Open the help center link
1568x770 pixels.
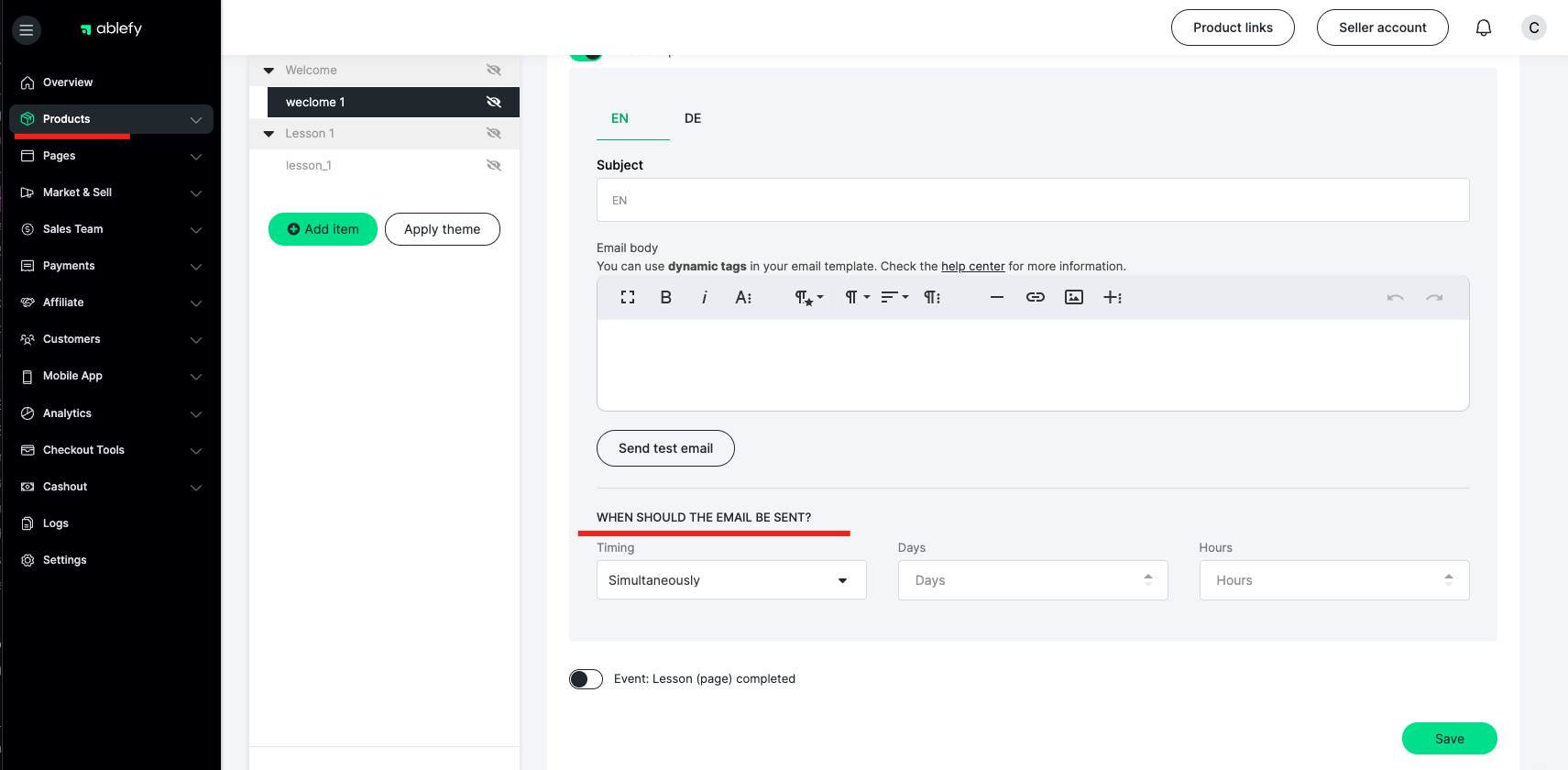(972, 267)
